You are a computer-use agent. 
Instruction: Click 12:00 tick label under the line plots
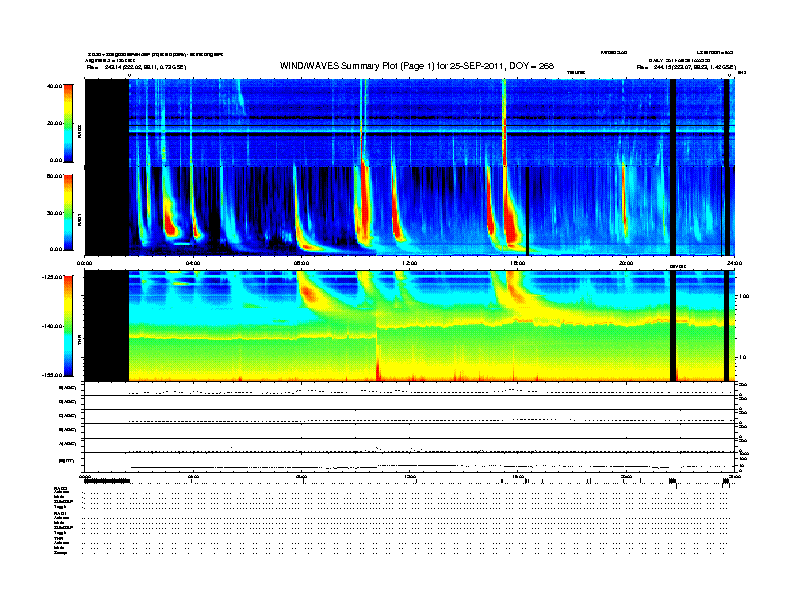pyautogui.click(x=410, y=476)
